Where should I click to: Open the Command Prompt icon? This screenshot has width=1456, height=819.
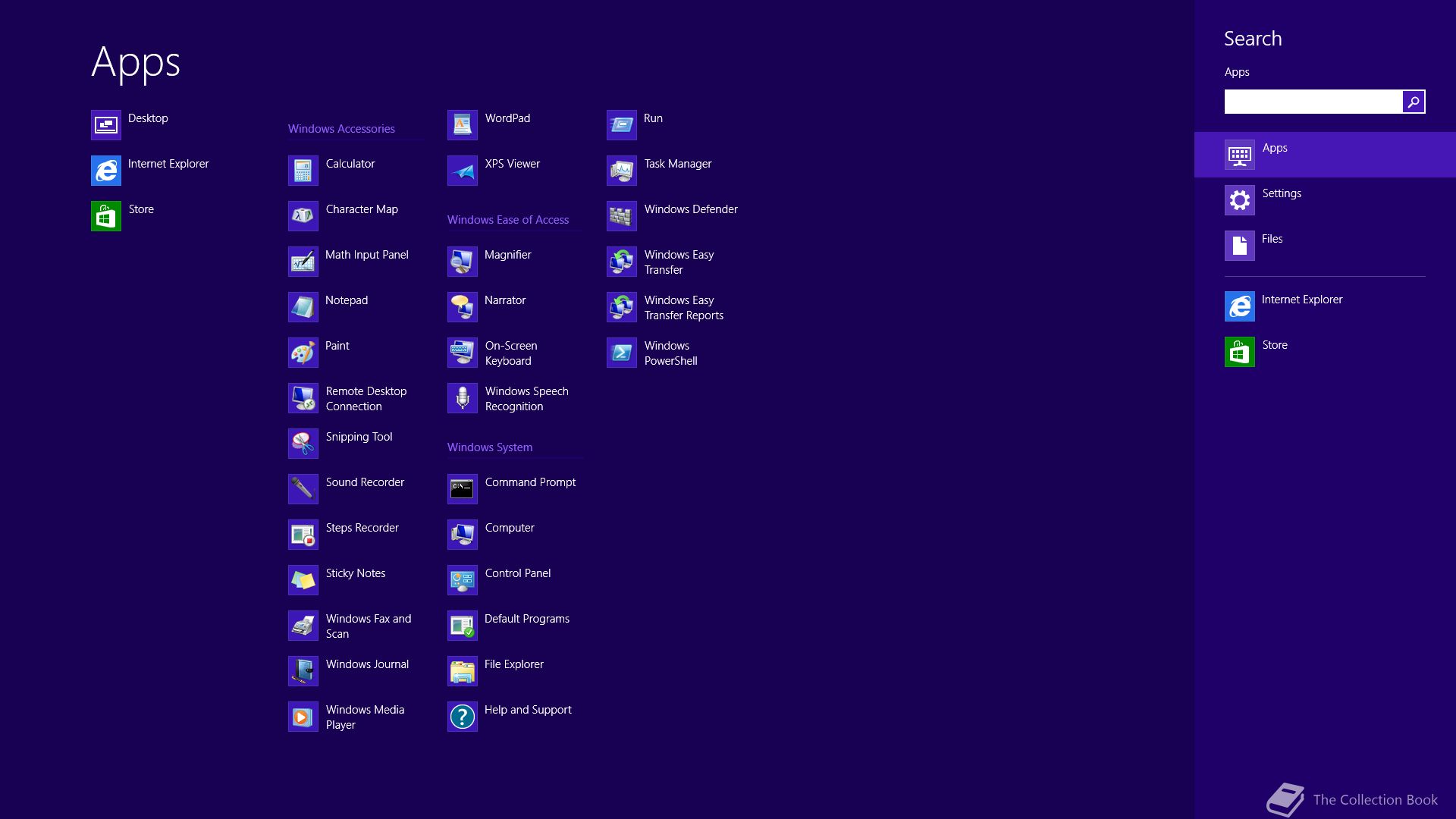[463, 489]
